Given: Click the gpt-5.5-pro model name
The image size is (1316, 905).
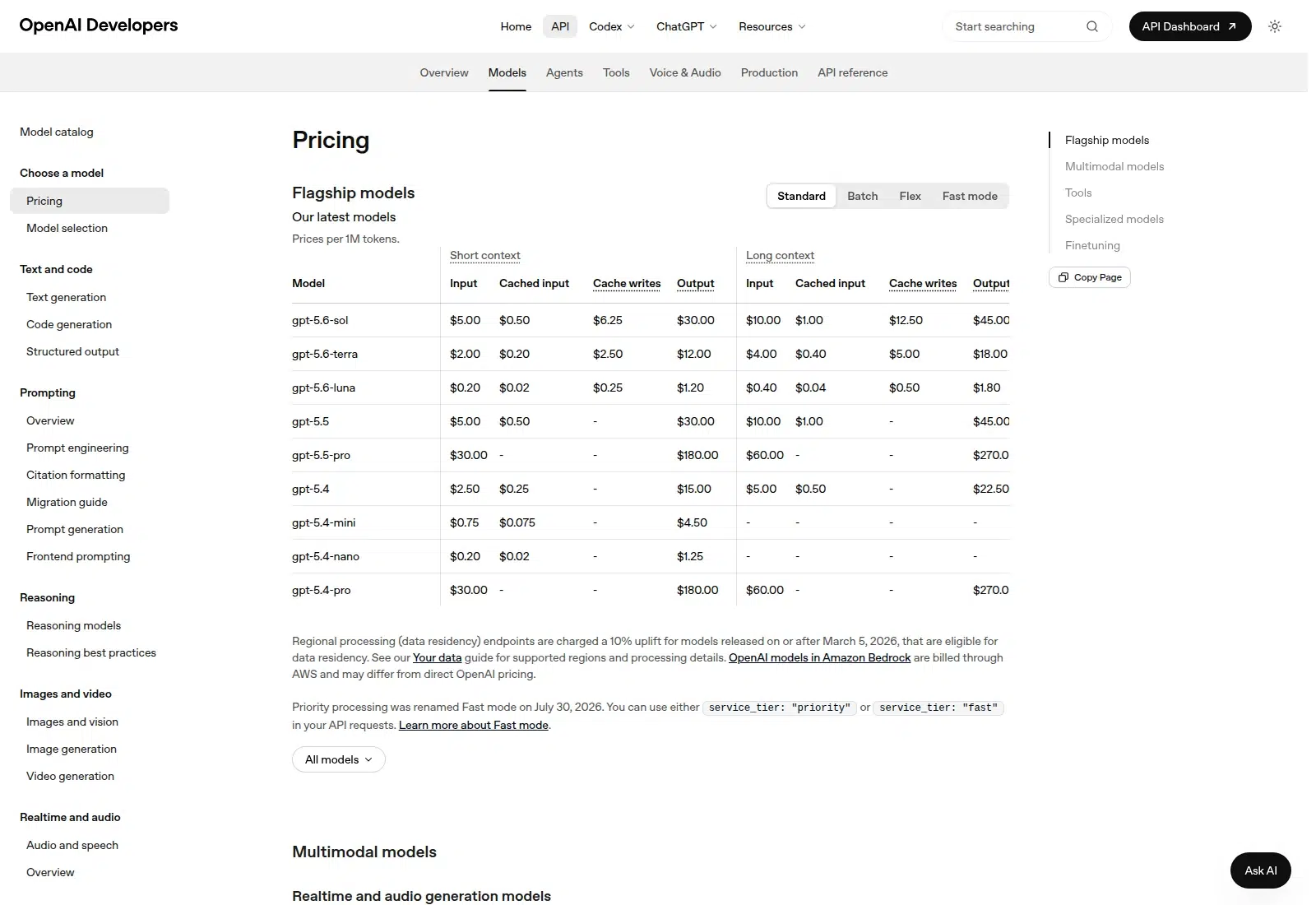Looking at the screenshot, I should coord(321,455).
